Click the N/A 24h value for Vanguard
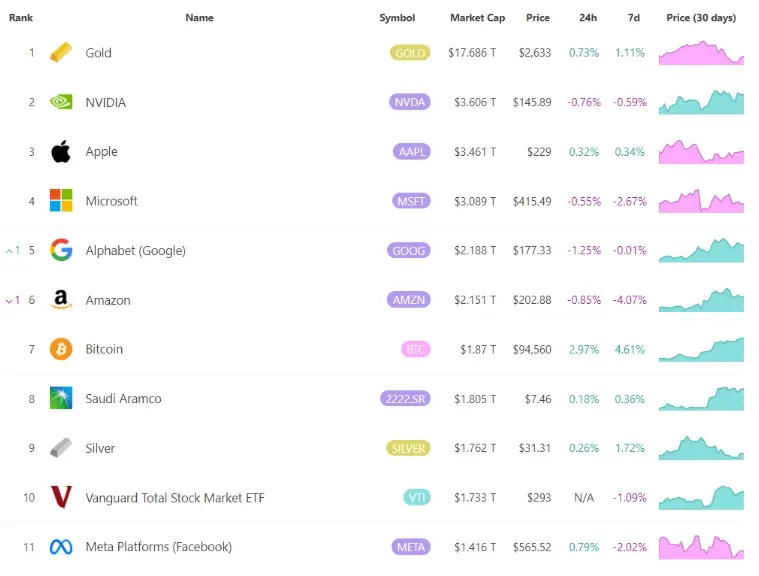The width and height of the screenshot is (759, 576). pos(584,498)
